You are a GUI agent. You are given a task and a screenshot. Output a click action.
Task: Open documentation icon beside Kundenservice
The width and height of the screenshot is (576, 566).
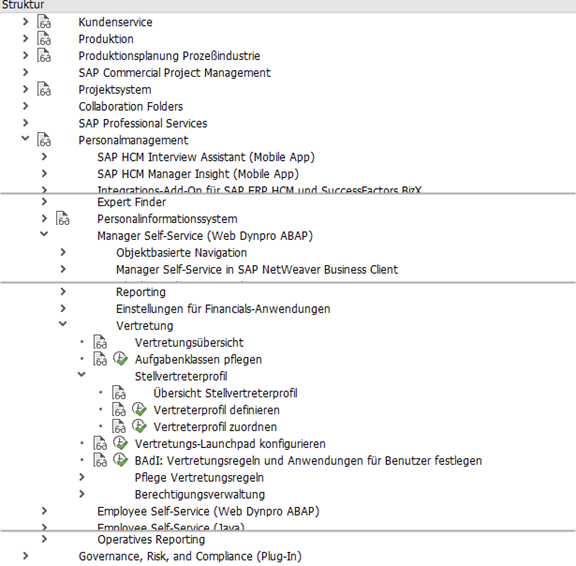(44, 22)
